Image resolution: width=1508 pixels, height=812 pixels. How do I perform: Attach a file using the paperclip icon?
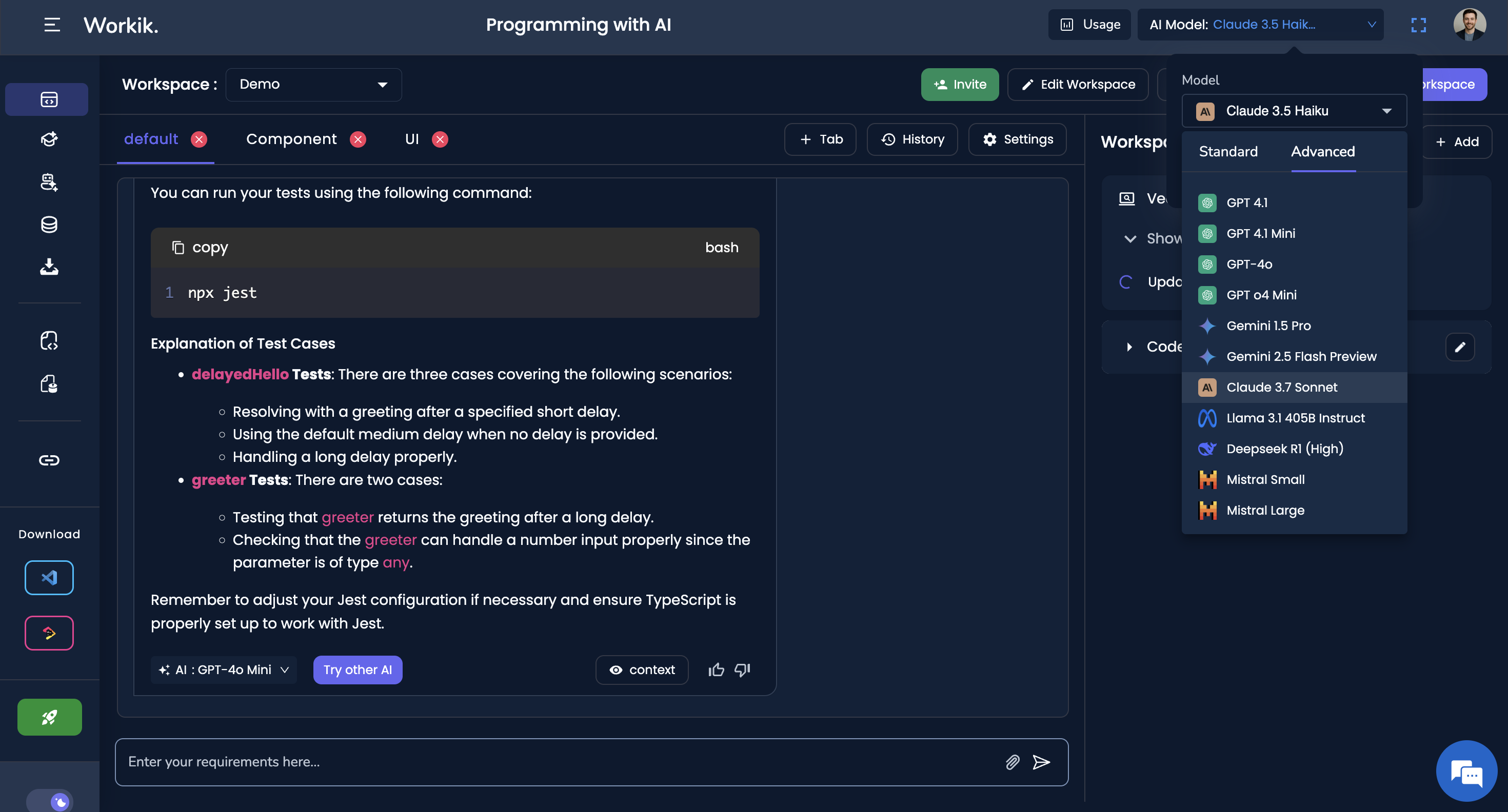click(1011, 762)
